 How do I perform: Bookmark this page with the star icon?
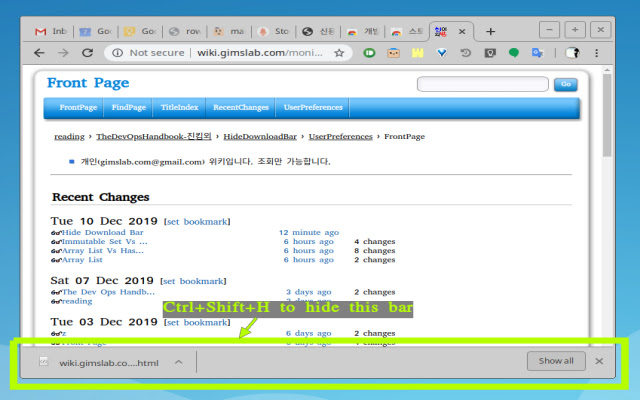[339, 53]
